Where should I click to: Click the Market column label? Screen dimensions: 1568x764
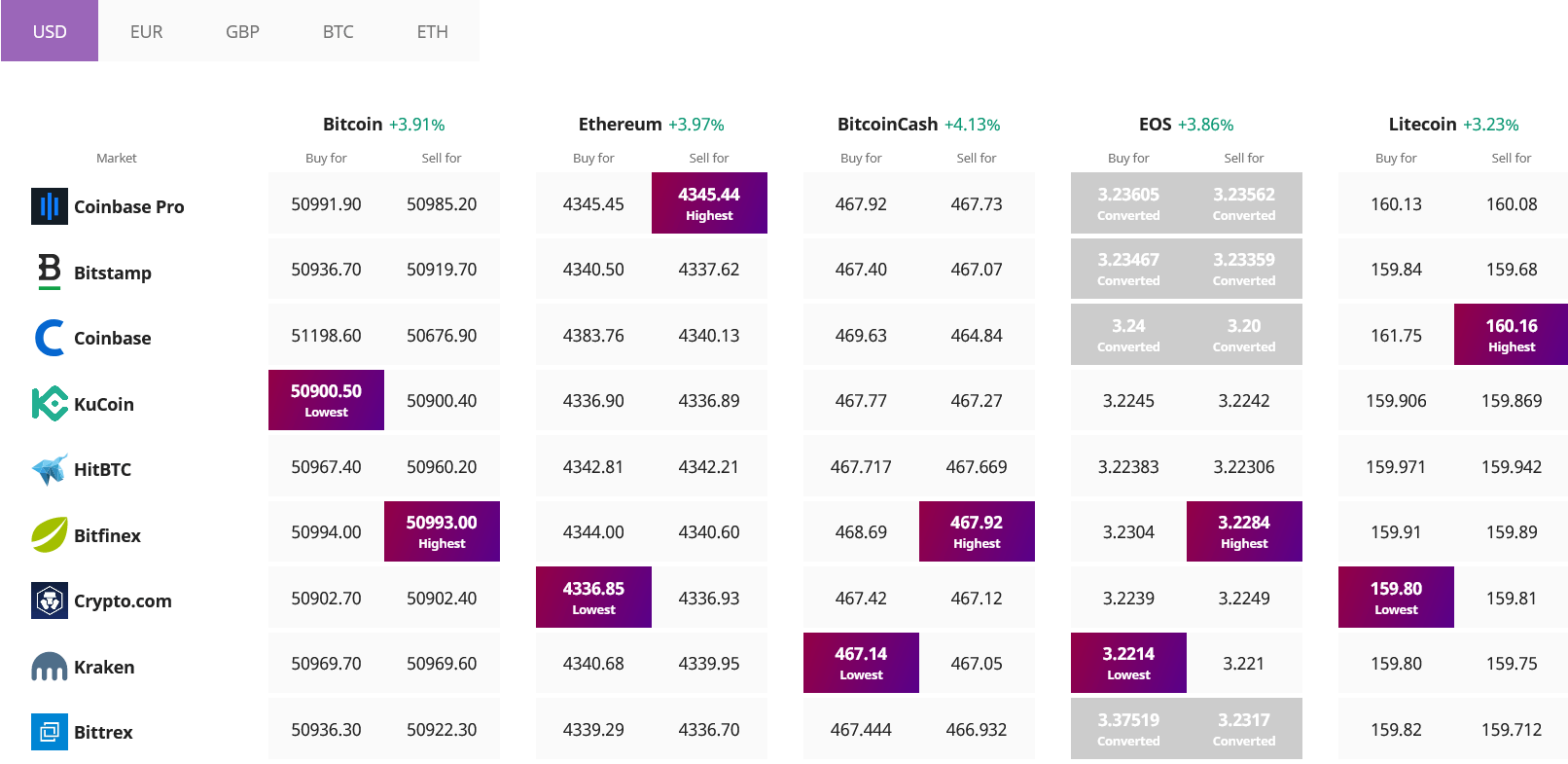tap(117, 158)
